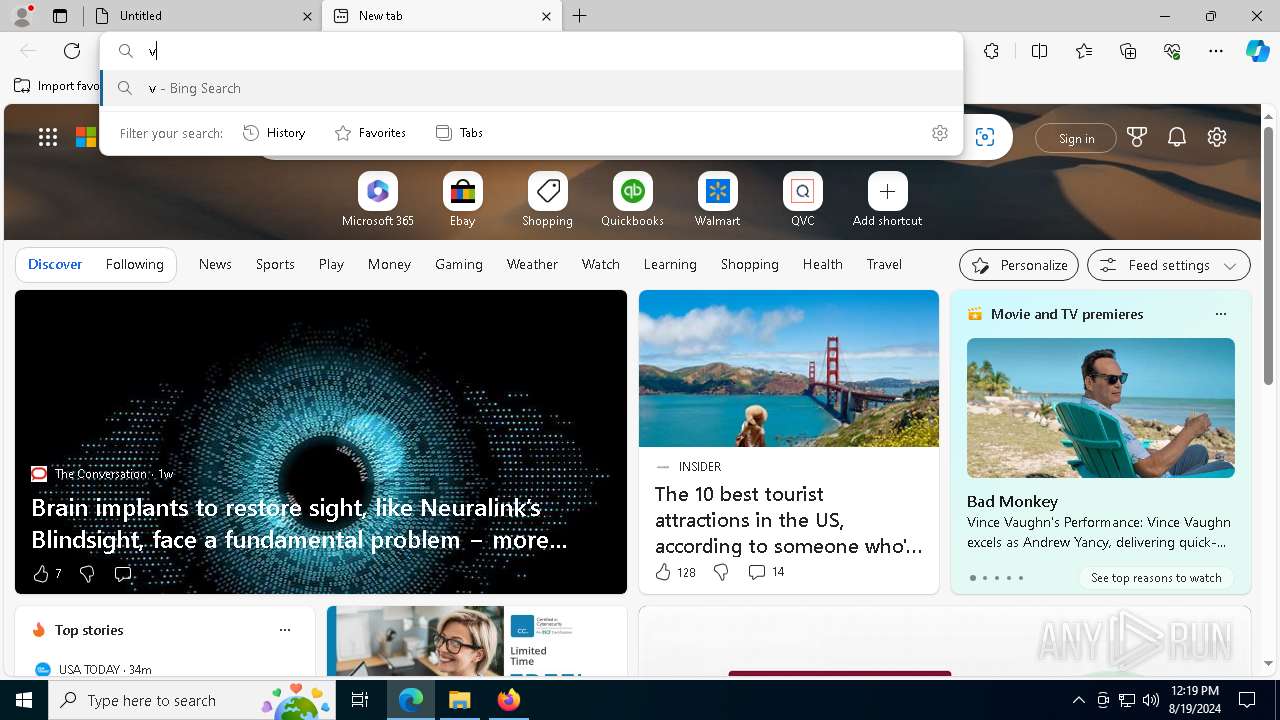Filter search by Favorites

370,133
